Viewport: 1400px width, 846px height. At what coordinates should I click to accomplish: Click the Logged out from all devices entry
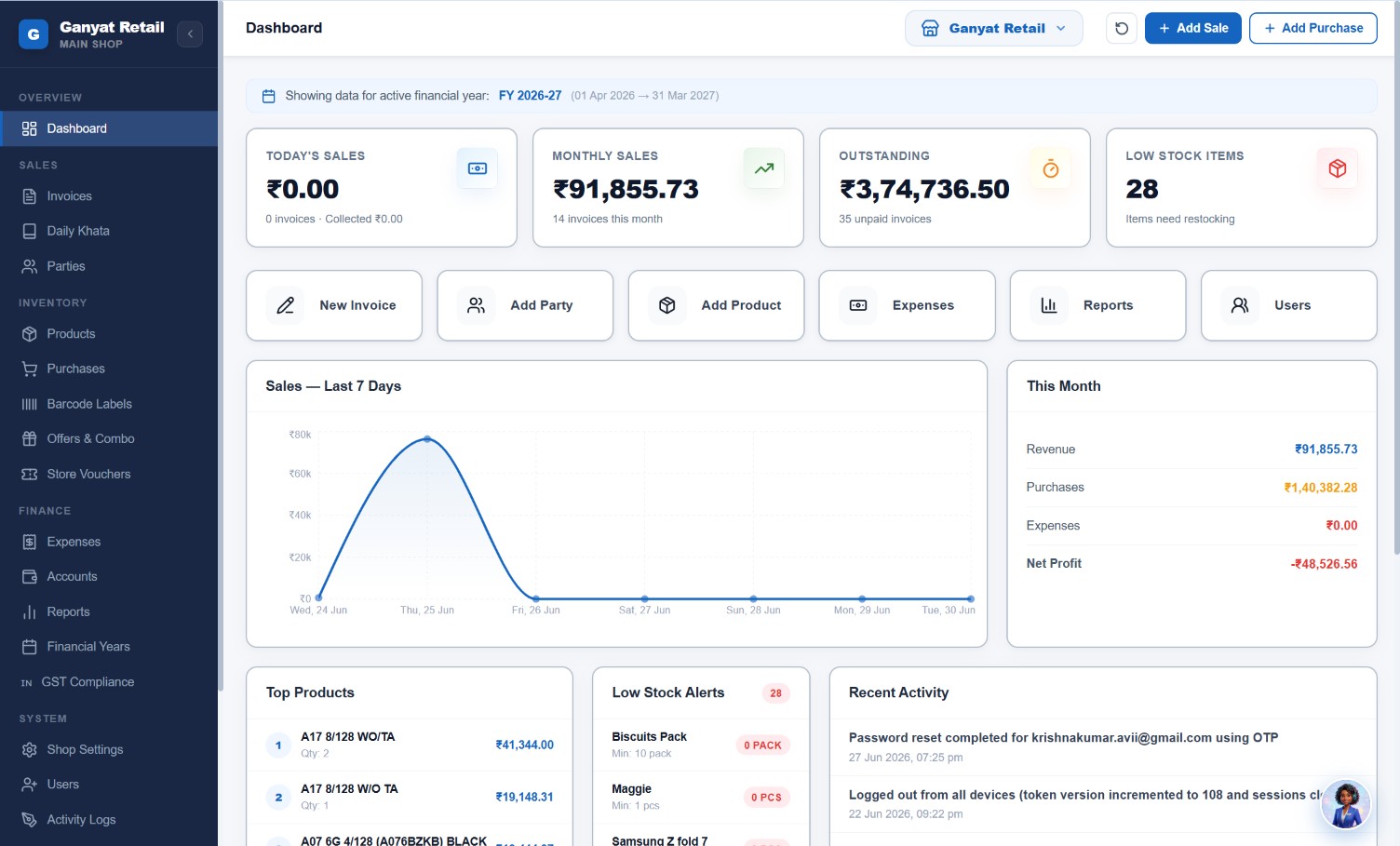coord(1102,804)
